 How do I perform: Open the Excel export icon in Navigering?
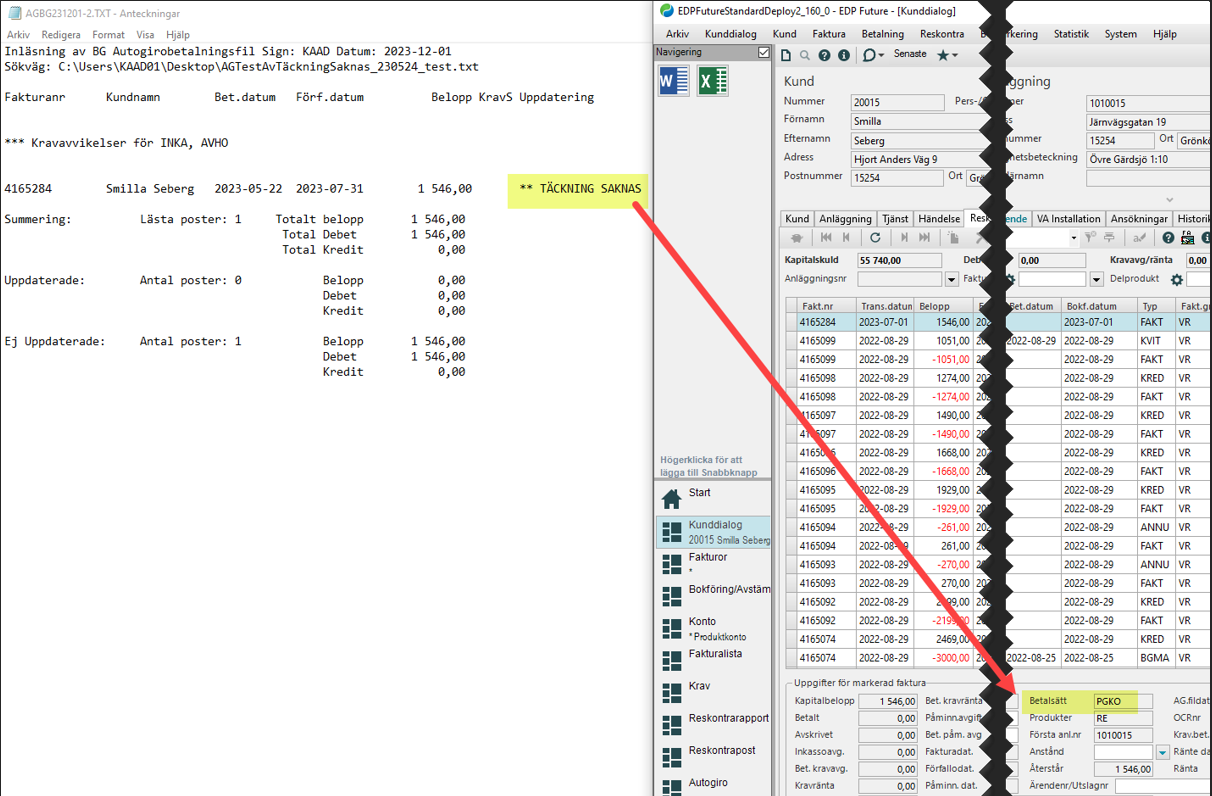[712, 81]
